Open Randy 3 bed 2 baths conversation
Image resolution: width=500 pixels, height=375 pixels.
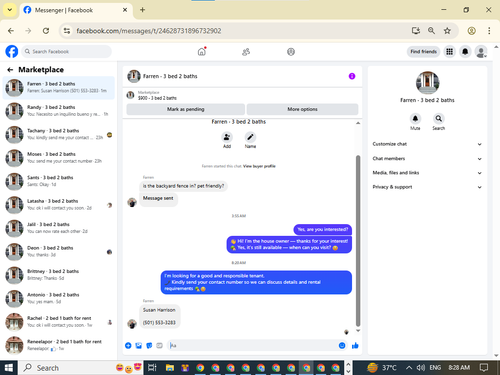pyautogui.click(x=59, y=111)
